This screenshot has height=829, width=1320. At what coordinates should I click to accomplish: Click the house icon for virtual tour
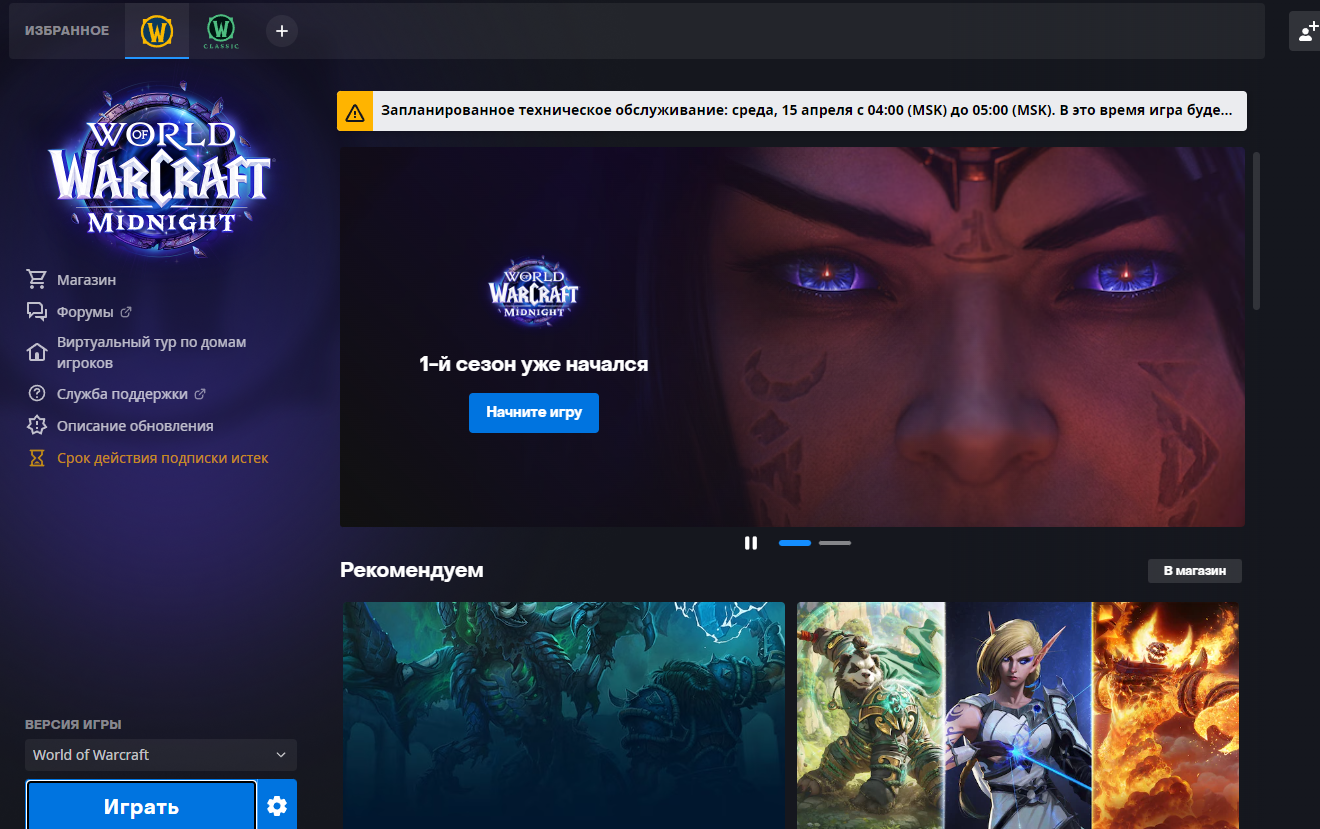[37, 352]
